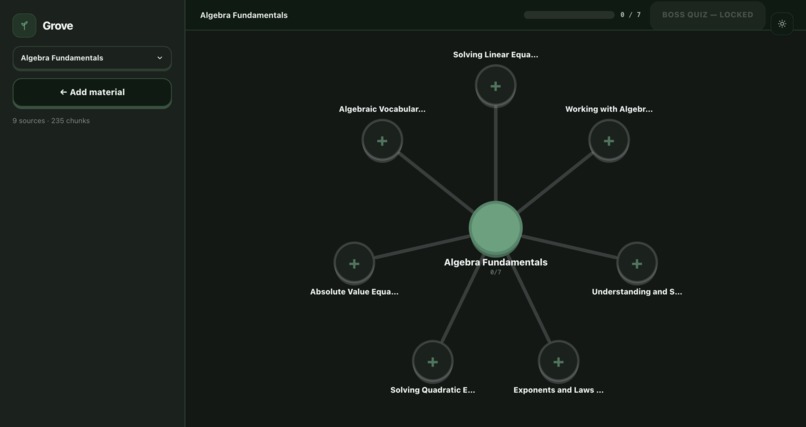Click the Add material button
Screen dimensions: 806x427
pos(92,92)
